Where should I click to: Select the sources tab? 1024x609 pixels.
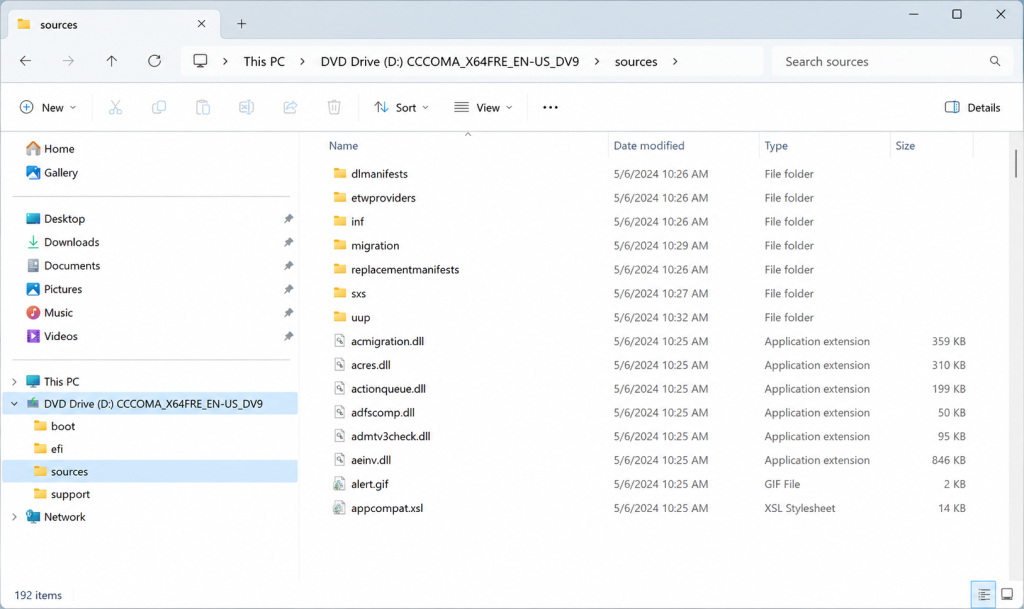(114, 24)
